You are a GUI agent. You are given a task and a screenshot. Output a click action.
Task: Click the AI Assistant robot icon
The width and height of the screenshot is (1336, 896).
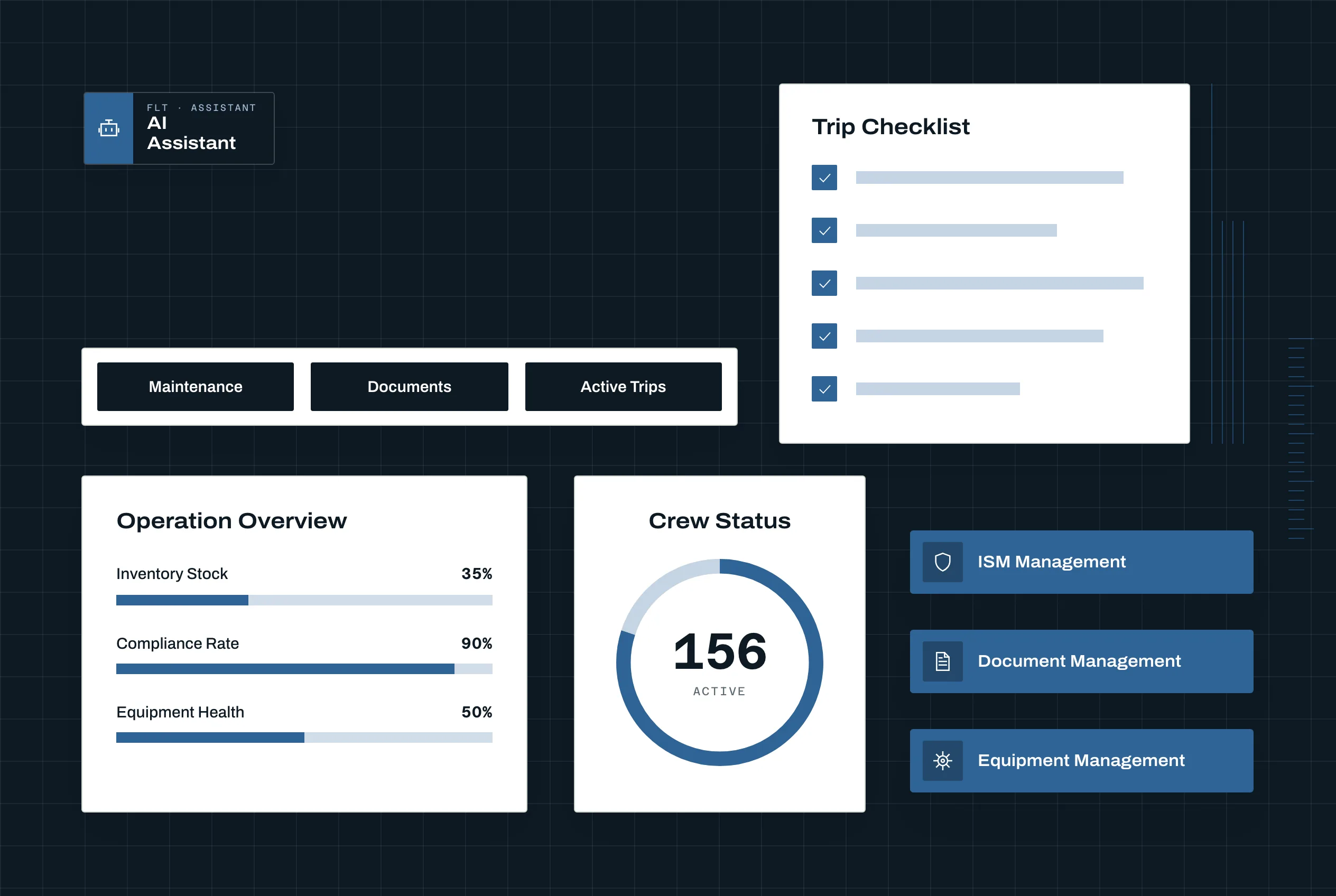tap(109, 128)
